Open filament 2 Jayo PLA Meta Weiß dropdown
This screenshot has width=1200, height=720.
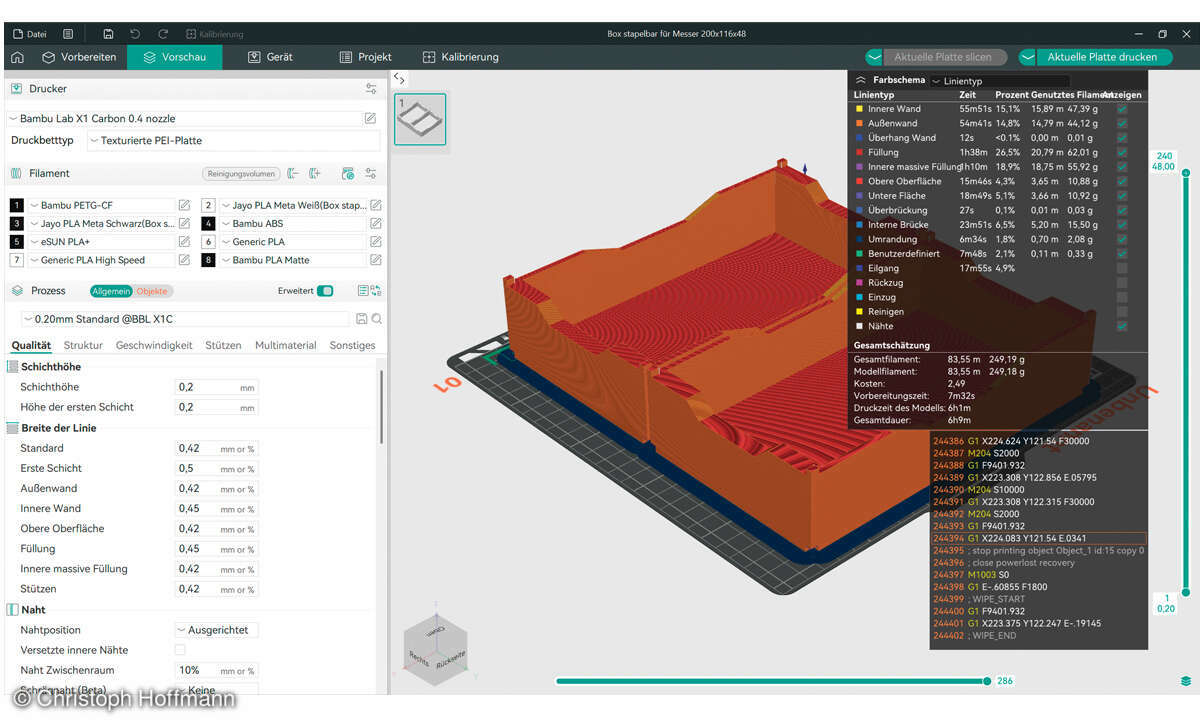293,205
